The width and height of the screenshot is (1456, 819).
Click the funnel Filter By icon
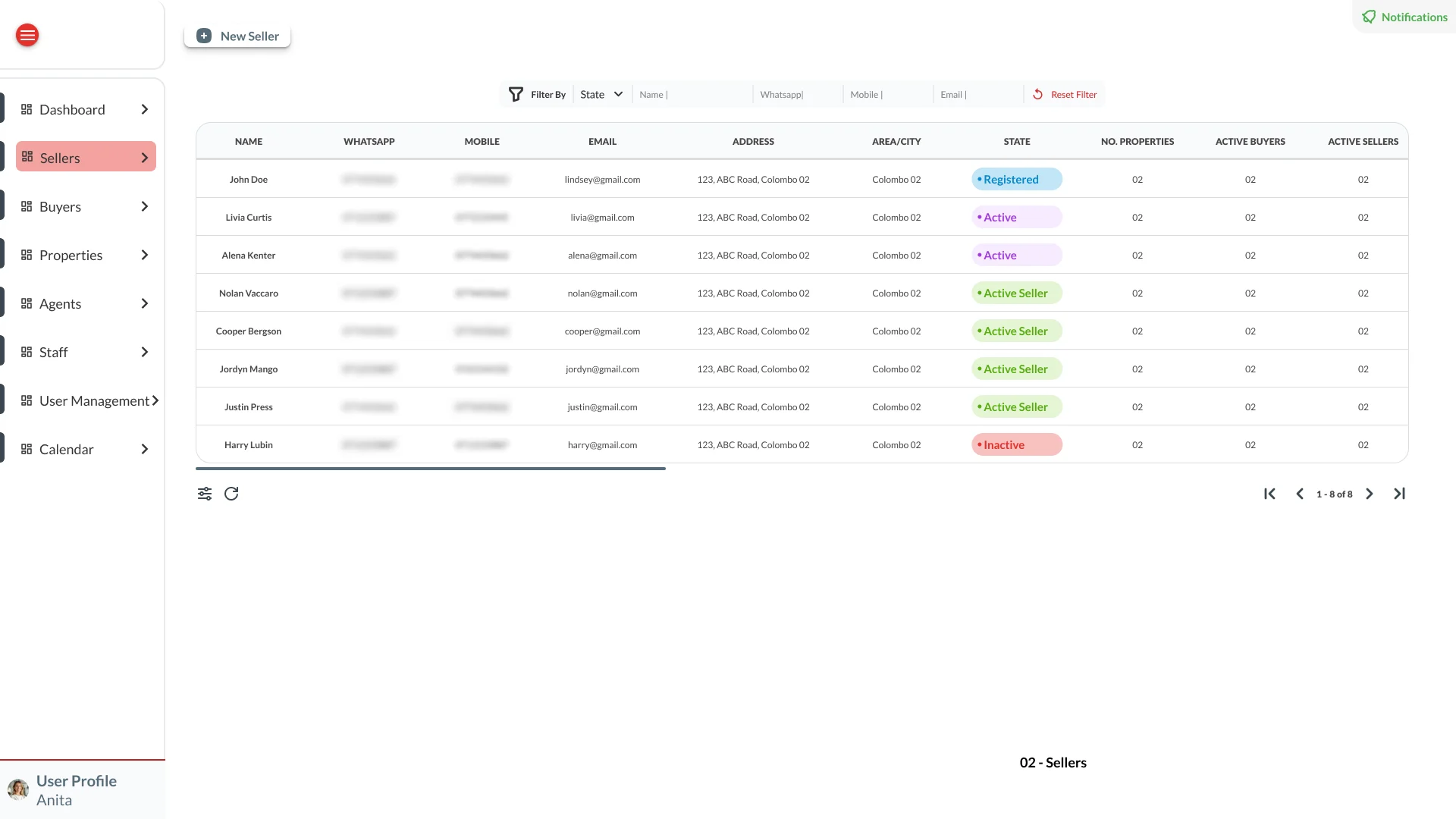516,94
